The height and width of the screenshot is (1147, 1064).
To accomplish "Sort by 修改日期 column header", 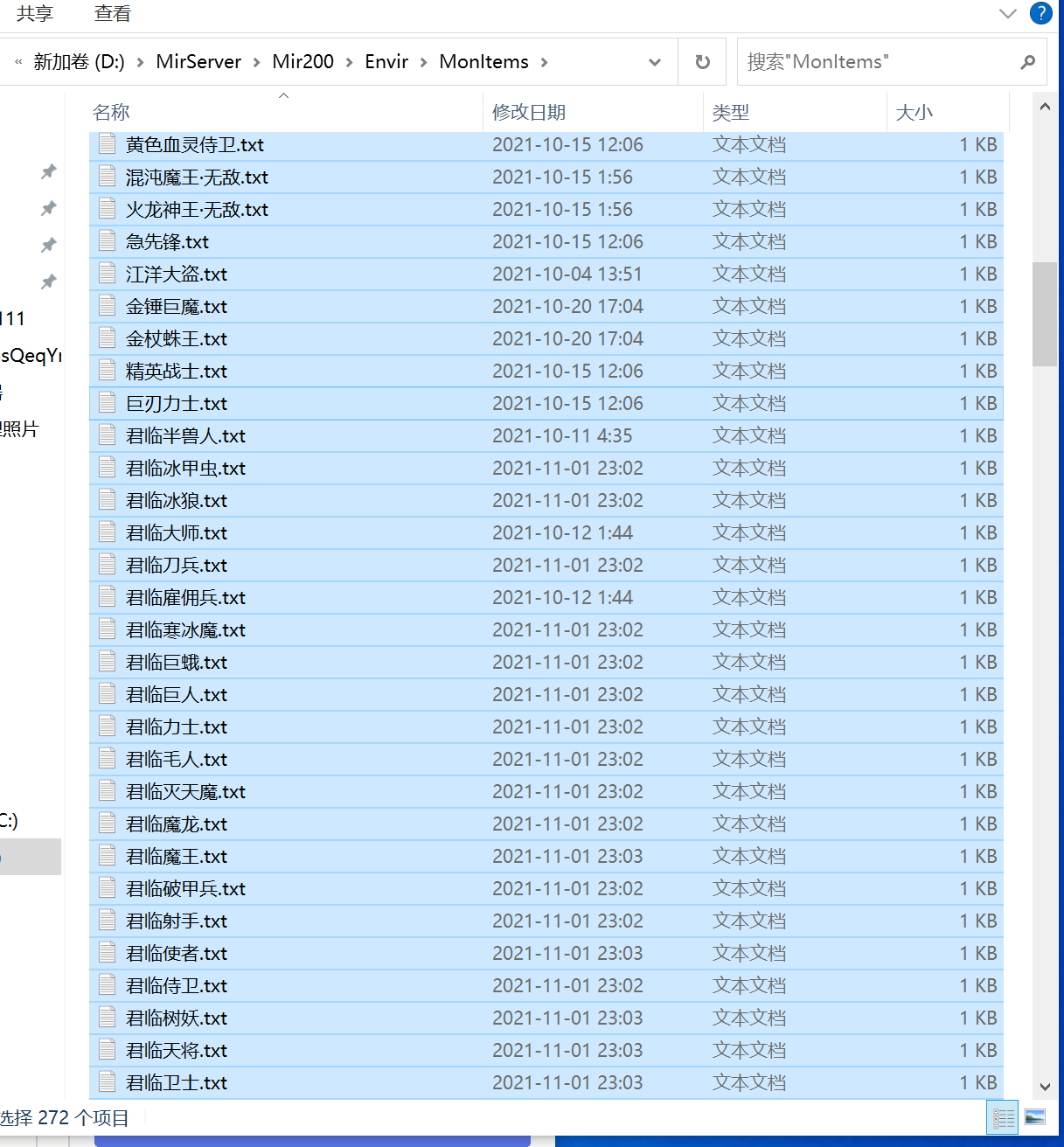I will [x=529, y=112].
